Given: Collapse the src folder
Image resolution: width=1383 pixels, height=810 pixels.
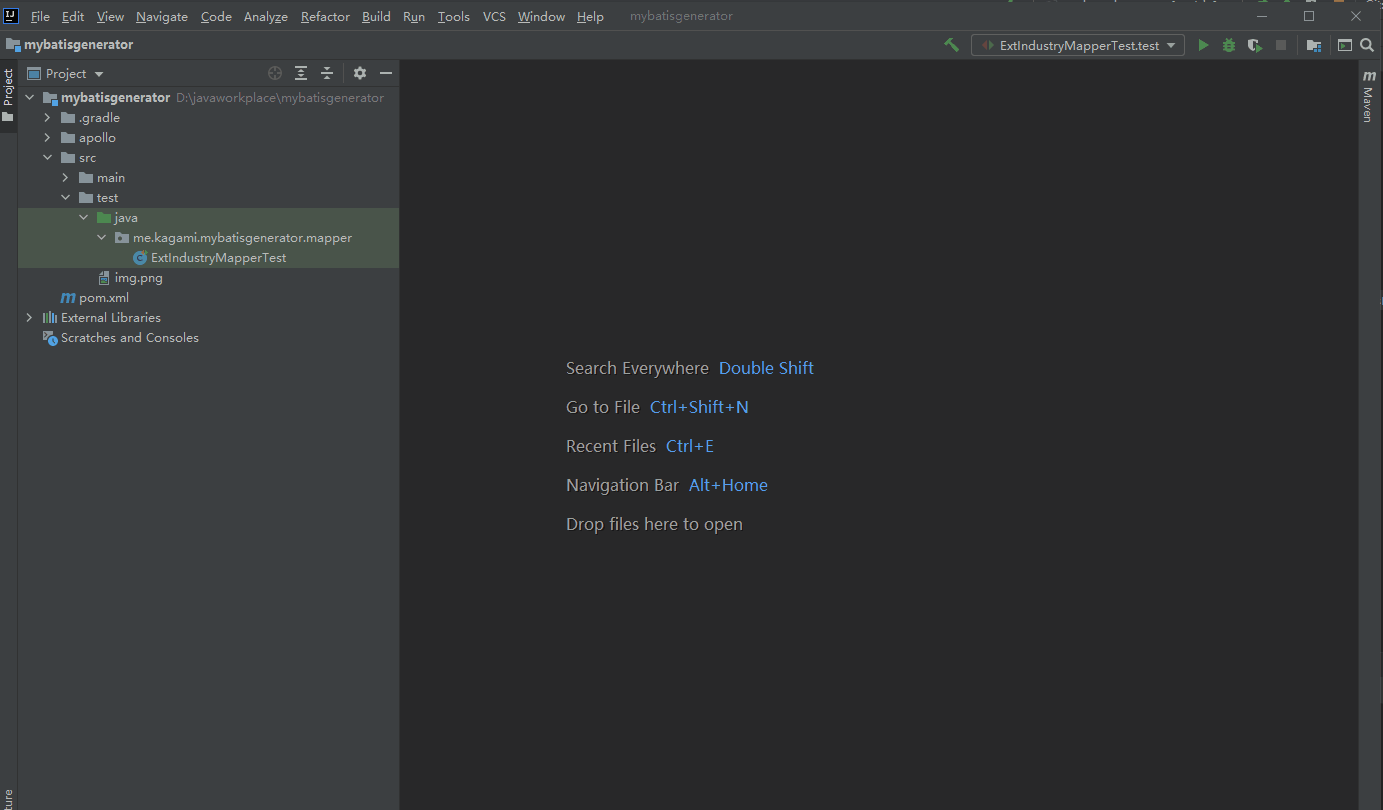Looking at the screenshot, I should pyautogui.click(x=47, y=157).
